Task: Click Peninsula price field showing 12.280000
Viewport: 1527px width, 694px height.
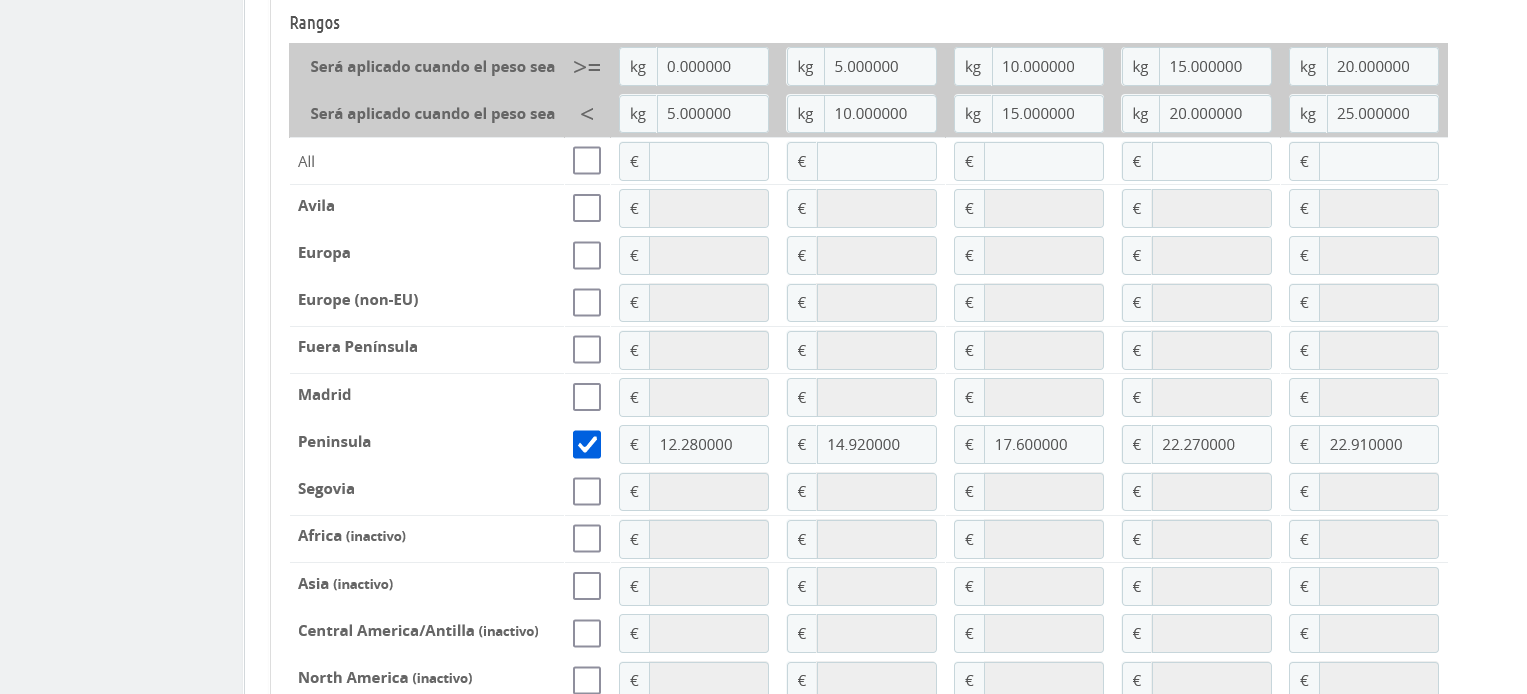Action: click(x=708, y=444)
